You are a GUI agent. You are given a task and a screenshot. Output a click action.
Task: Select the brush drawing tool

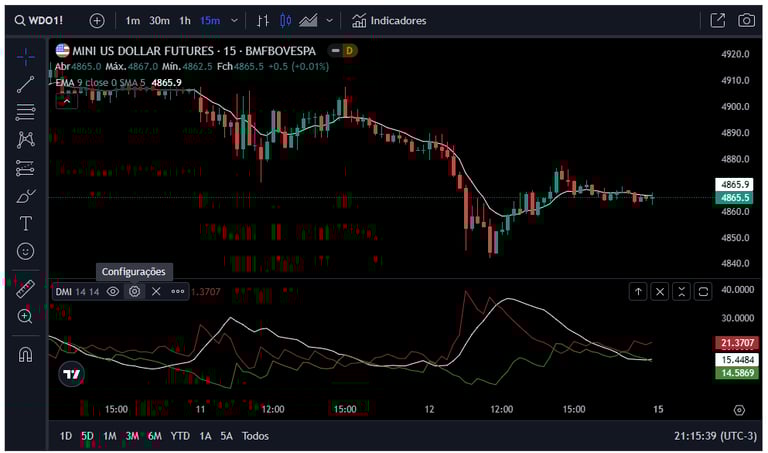coord(25,196)
